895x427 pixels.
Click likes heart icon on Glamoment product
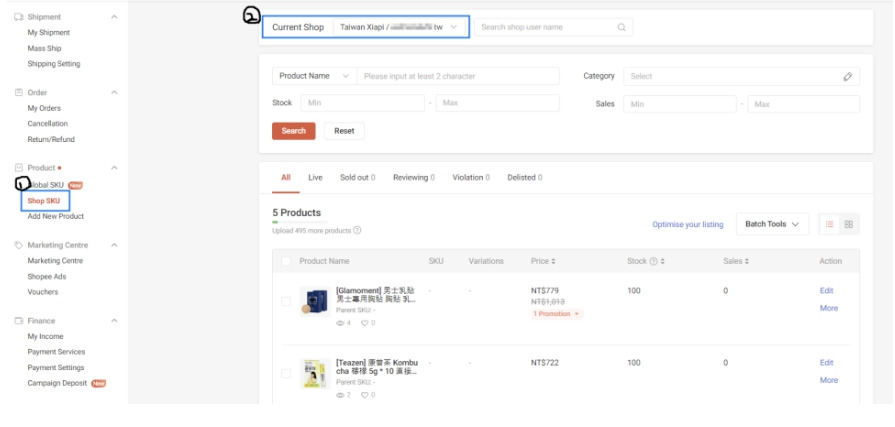click(365, 323)
